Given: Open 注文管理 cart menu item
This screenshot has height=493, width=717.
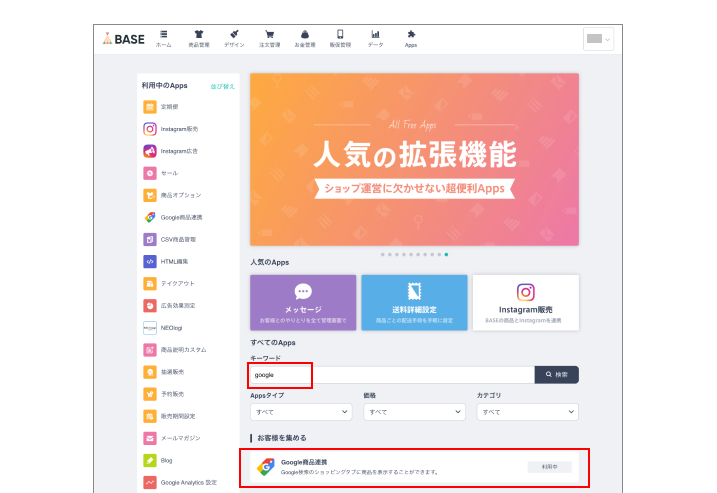Looking at the screenshot, I should point(269,39).
